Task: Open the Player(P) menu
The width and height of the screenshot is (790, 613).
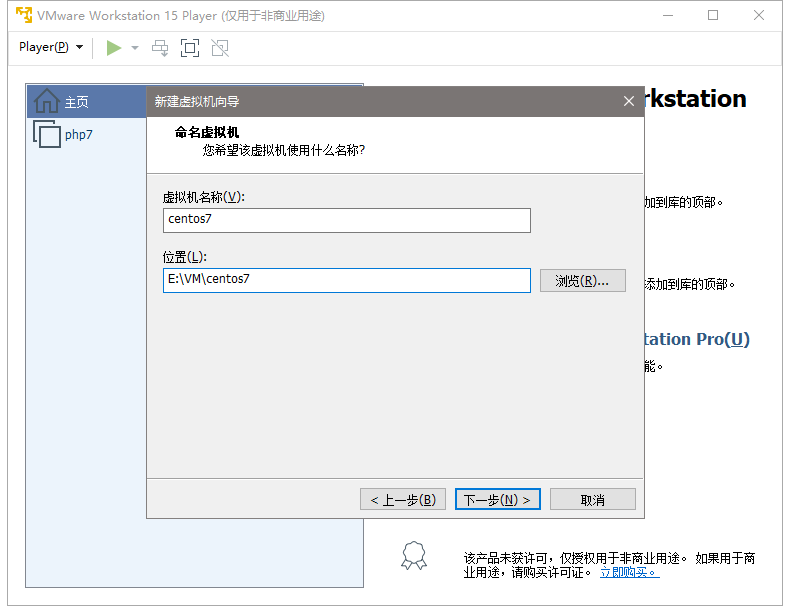Action: coord(51,47)
